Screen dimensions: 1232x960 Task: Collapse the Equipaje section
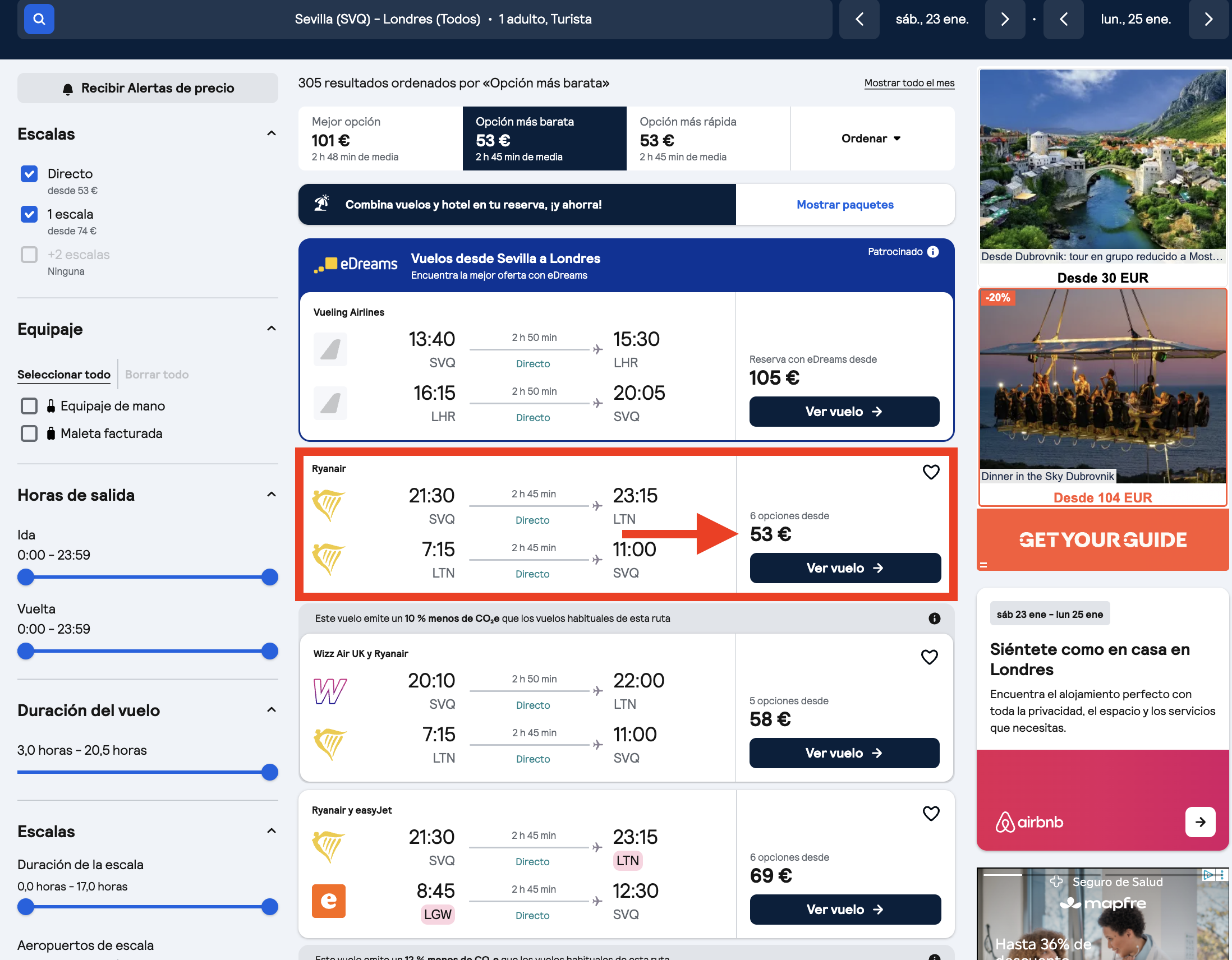point(272,329)
